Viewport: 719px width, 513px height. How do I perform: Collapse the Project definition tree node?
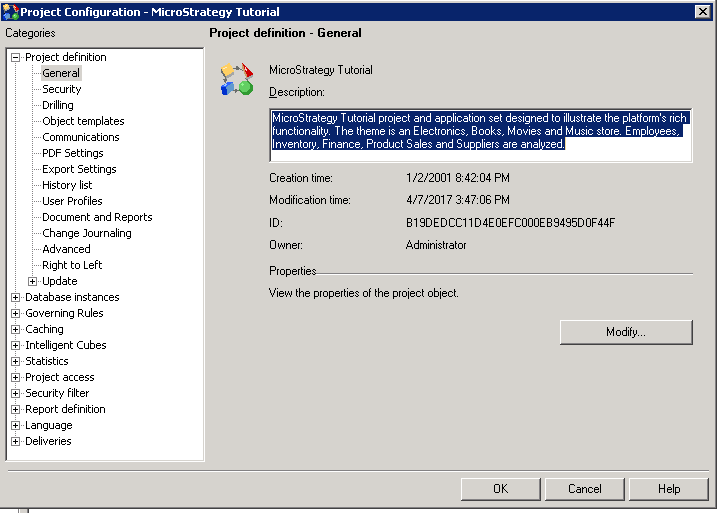[16, 58]
